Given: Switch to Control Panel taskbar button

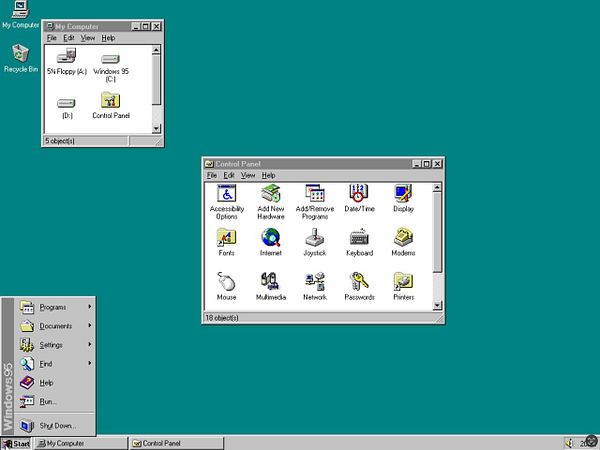Looking at the screenshot, I should pyautogui.click(x=176, y=443).
